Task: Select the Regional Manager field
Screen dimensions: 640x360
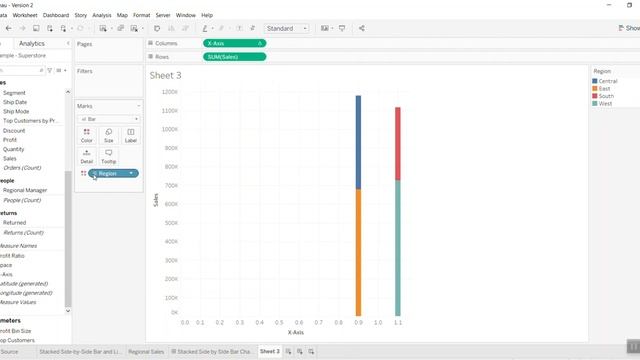Action: [25, 190]
